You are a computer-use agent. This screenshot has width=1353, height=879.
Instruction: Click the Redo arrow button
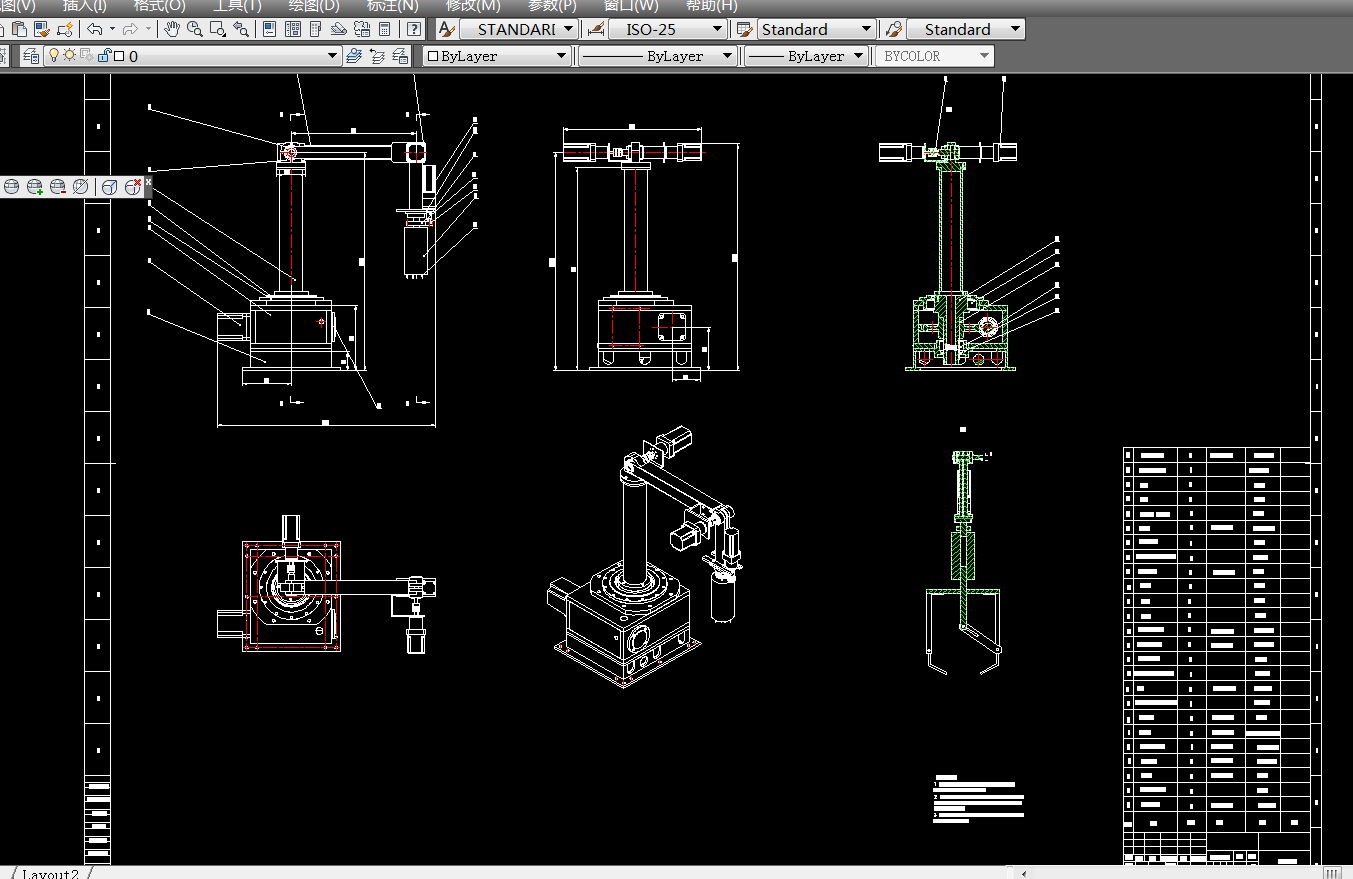tap(130, 29)
